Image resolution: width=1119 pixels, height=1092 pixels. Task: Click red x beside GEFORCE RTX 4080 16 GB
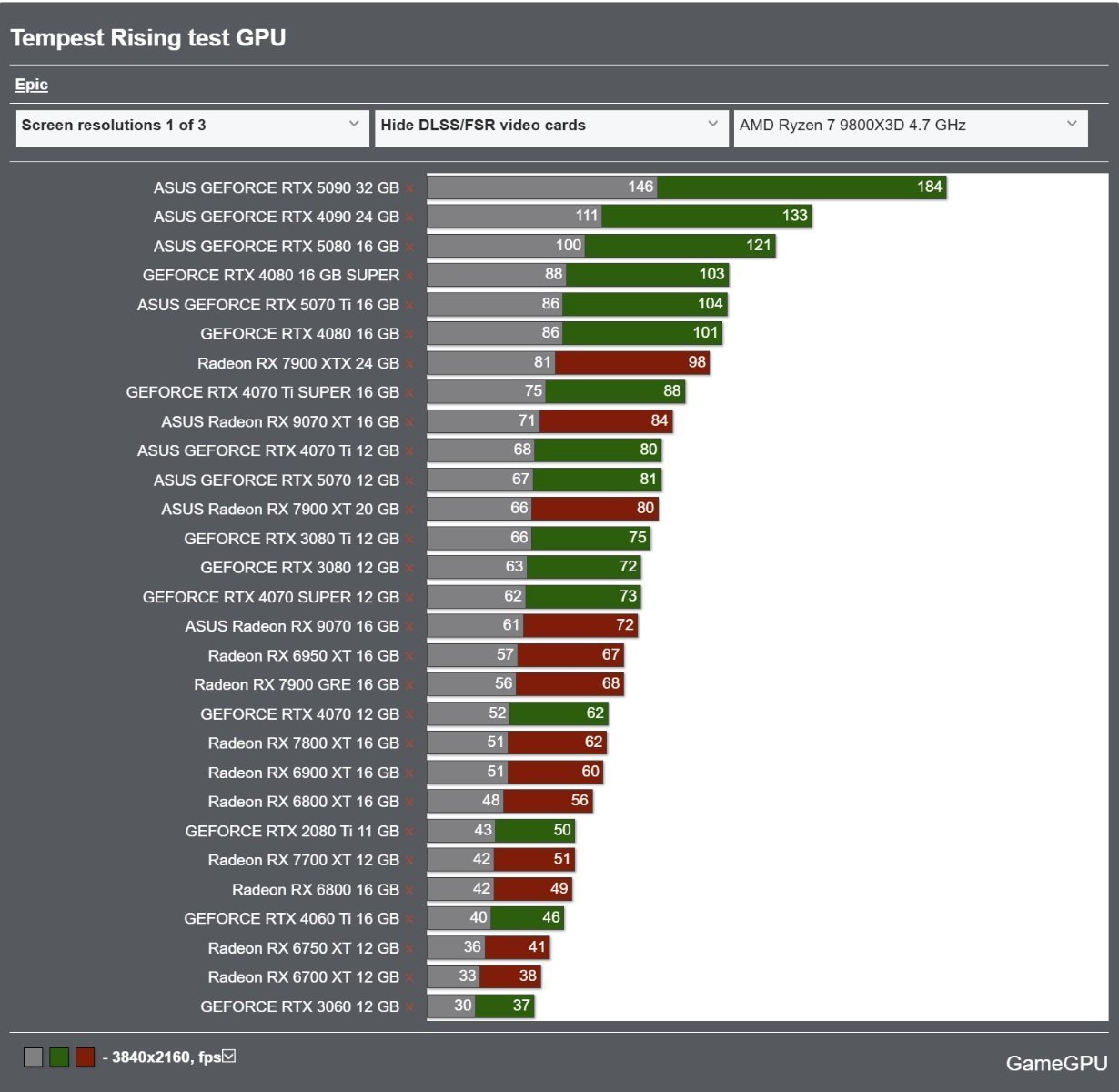tap(410, 334)
